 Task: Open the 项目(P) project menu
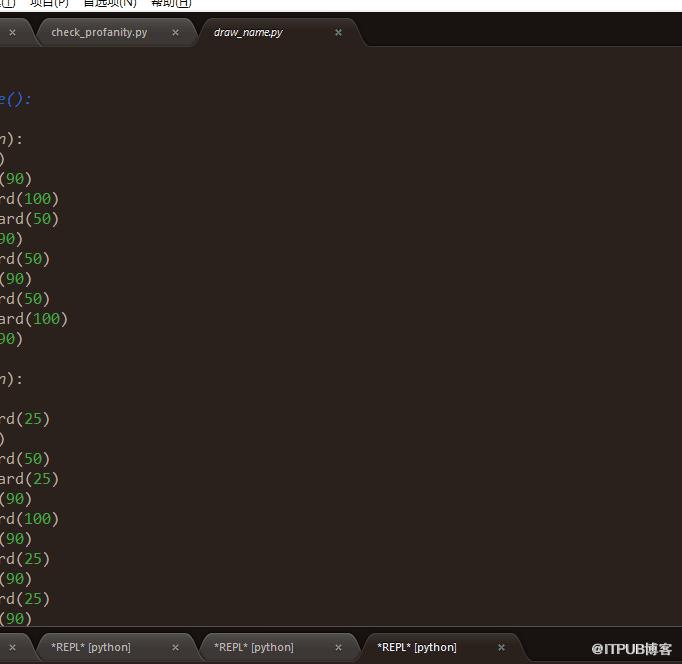49,3
